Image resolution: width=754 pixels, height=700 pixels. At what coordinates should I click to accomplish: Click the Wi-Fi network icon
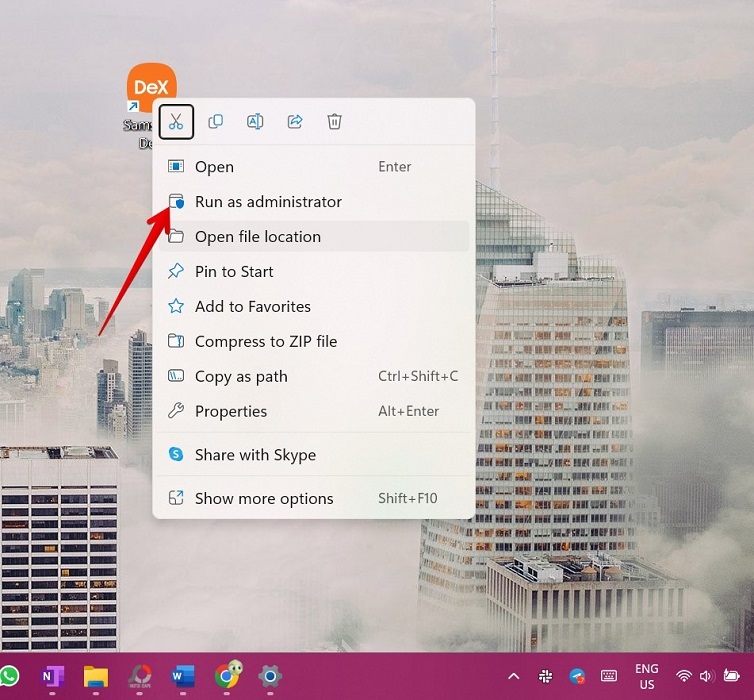coord(683,676)
